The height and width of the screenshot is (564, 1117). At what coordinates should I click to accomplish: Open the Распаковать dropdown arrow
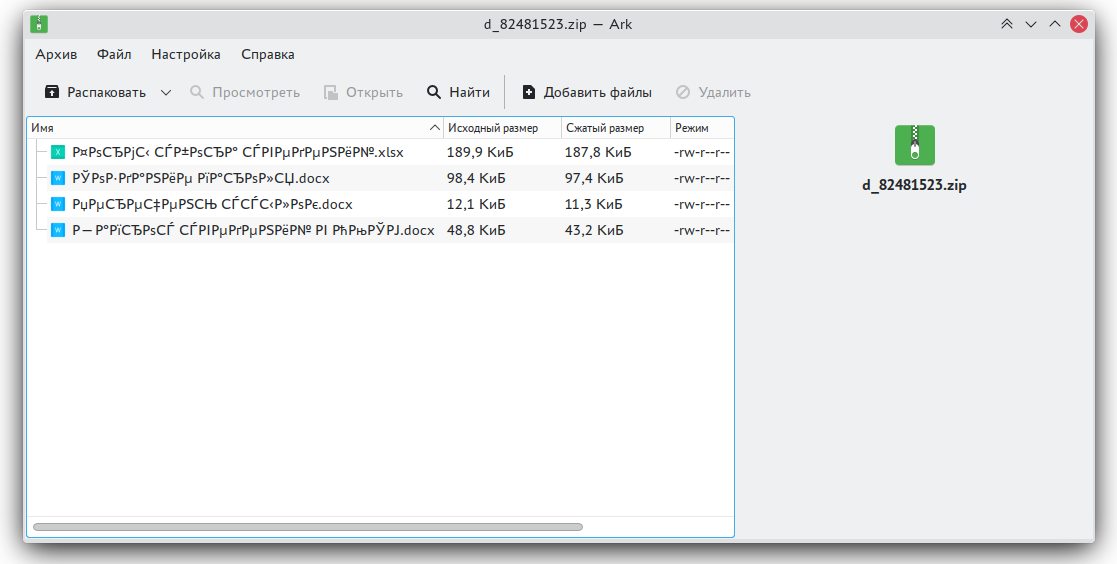166,92
